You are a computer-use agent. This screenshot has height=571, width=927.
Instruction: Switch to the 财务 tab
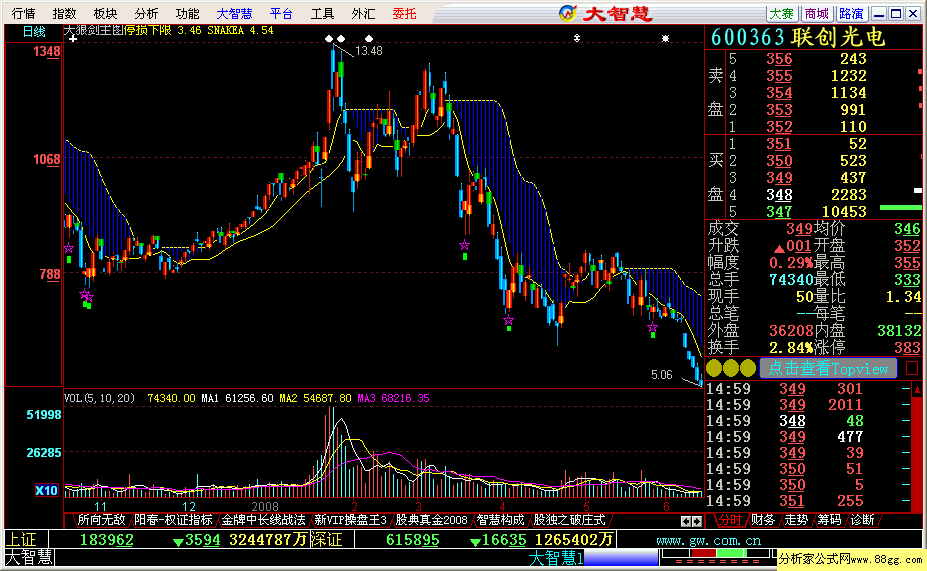click(x=763, y=520)
